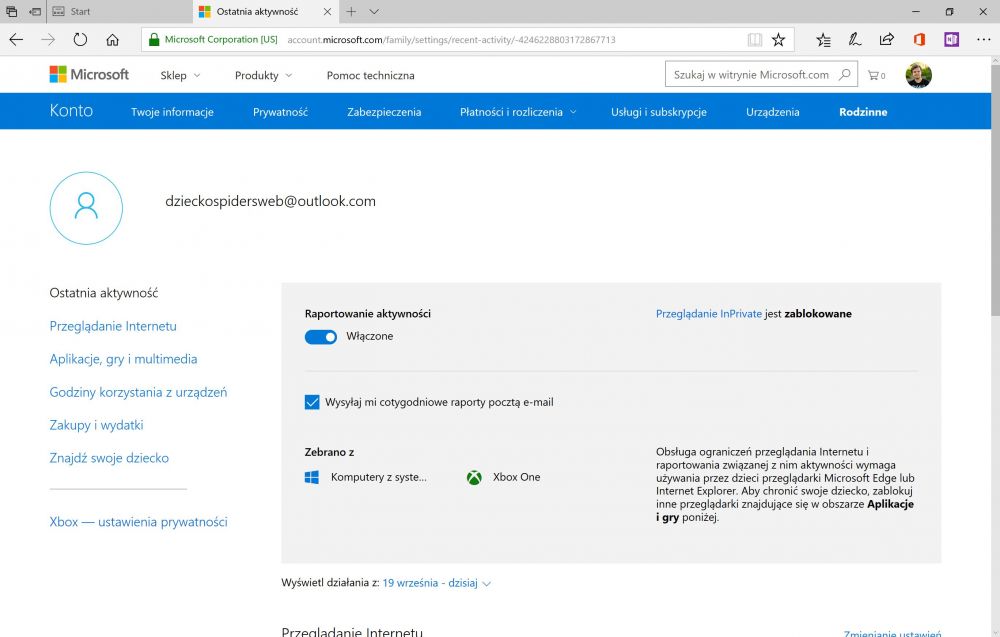Click the Xbox One text label

[517, 477]
